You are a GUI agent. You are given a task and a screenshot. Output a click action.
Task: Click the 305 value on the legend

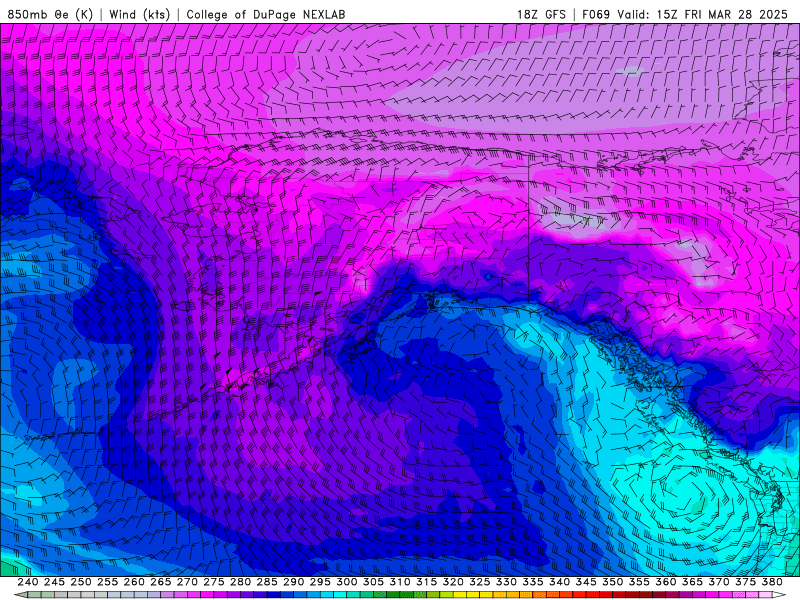pyautogui.click(x=373, y=582)
